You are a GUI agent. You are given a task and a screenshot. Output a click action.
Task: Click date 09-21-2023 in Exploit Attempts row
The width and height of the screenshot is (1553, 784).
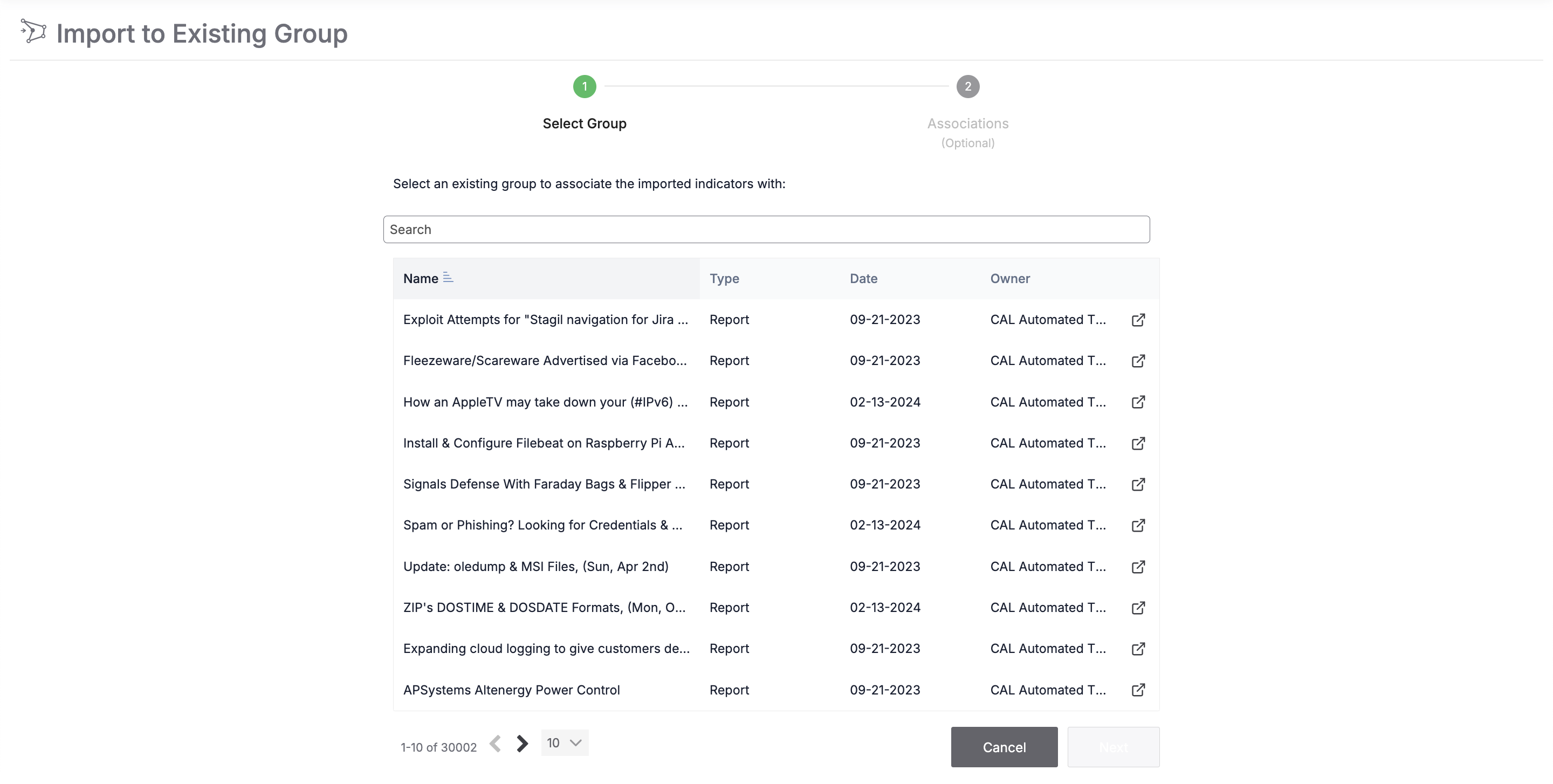pyautogui.click(x=885, y=320)
